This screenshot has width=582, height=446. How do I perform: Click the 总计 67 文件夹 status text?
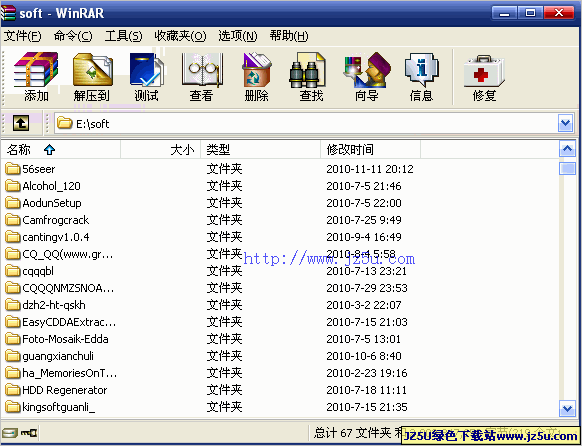[352, 433]
